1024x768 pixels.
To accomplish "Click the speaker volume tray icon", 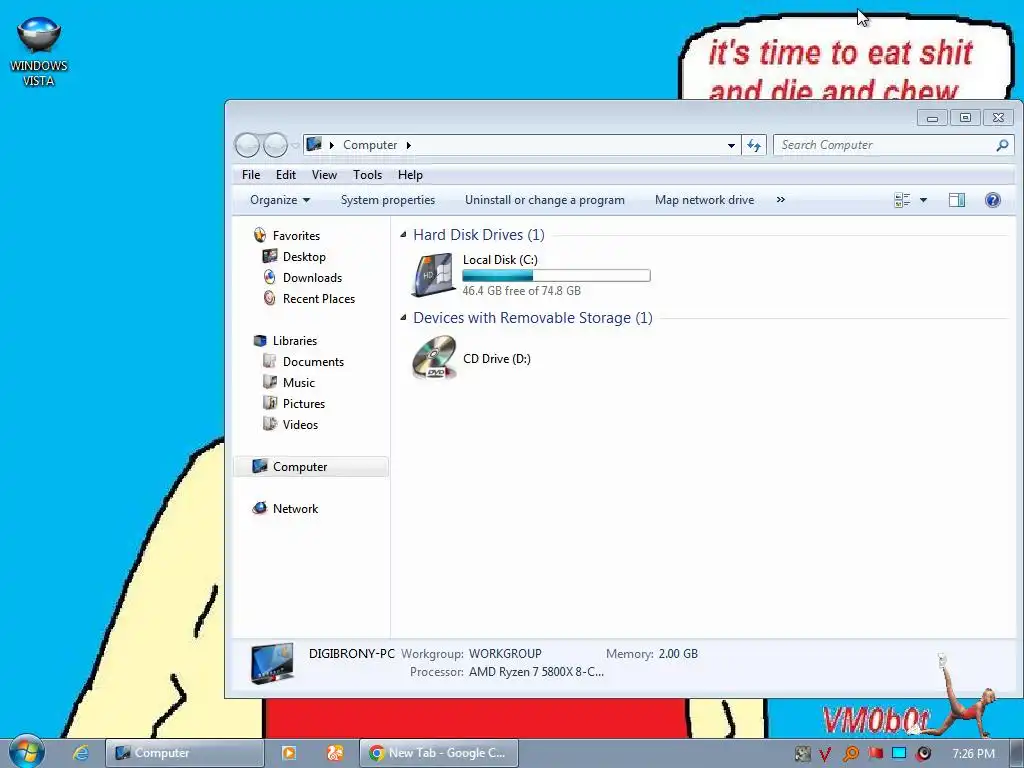I will 923,754.
